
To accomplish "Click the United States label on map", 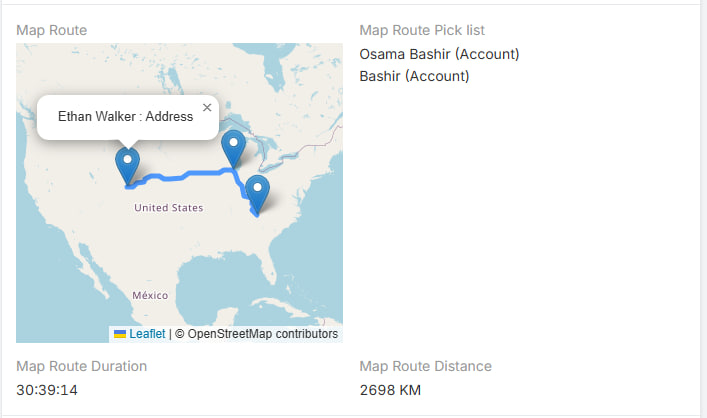I will pyautogui.click(x=168, y=208).
